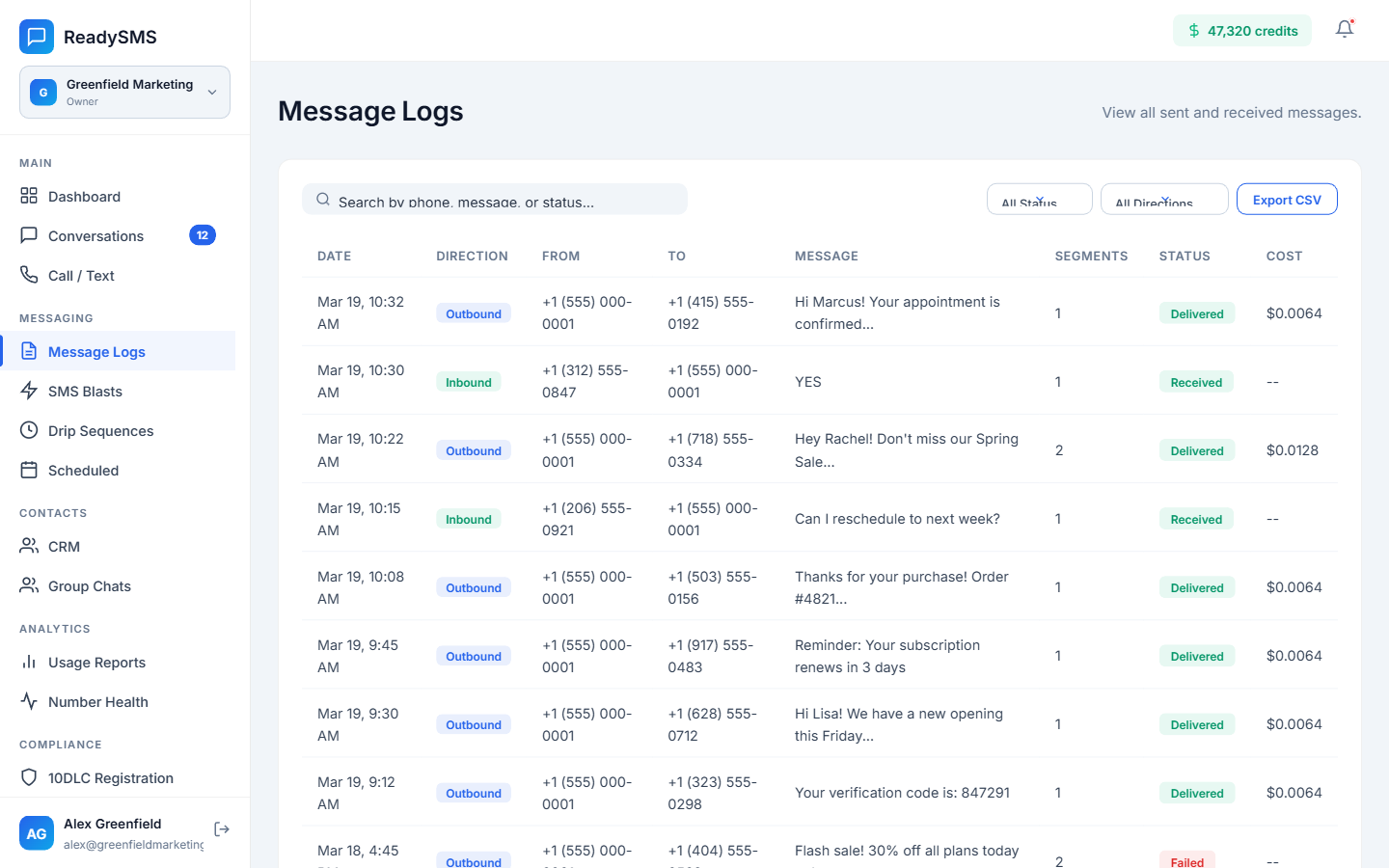Click the search magnifier icon
The height and width of the screenshot is (868, 1389).
coord(324,199)
